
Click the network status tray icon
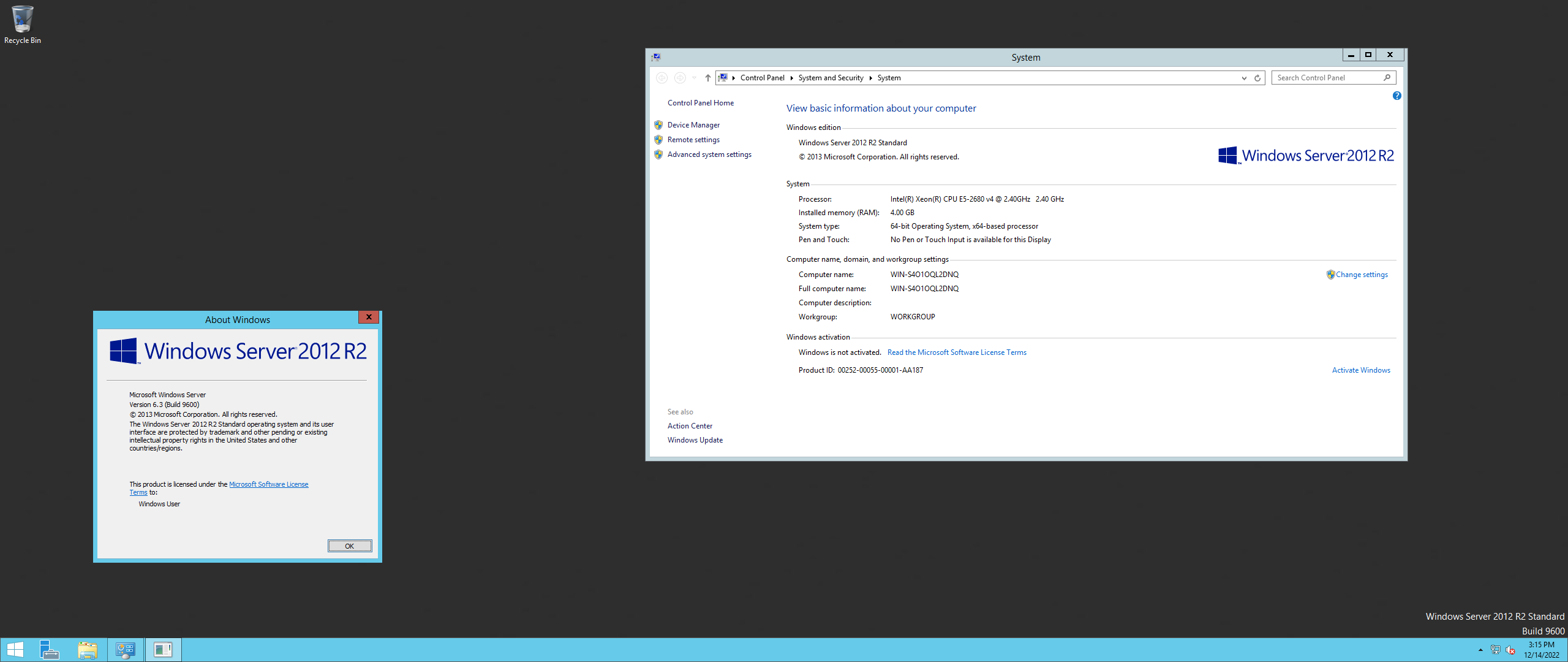coord(1495,650)
